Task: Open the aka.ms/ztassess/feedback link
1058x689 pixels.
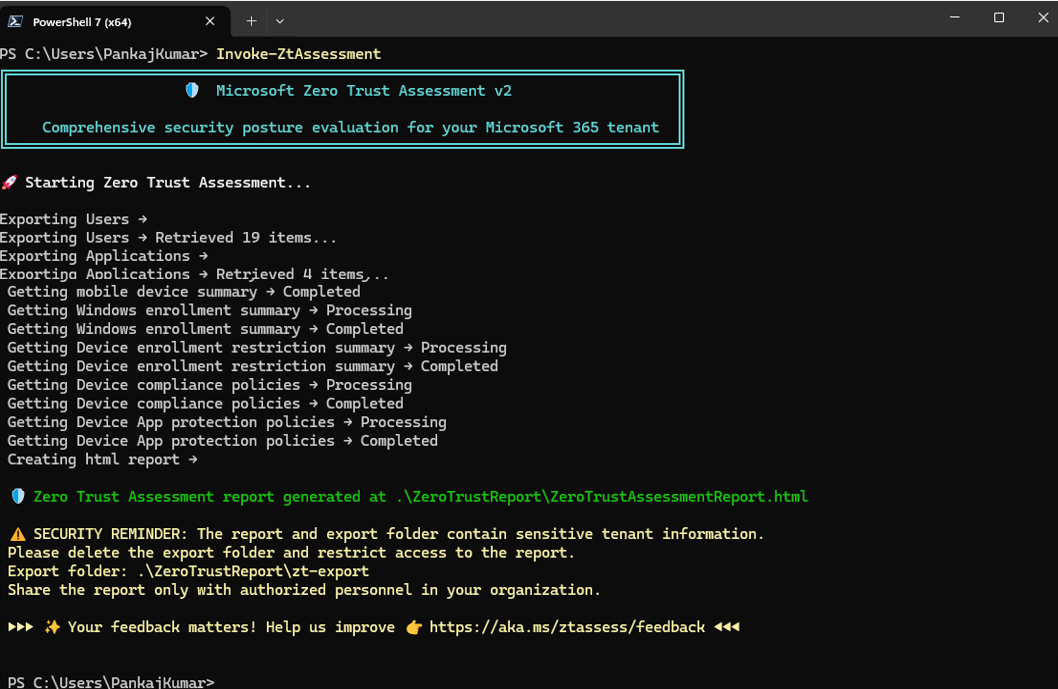Action: (566, 628)
